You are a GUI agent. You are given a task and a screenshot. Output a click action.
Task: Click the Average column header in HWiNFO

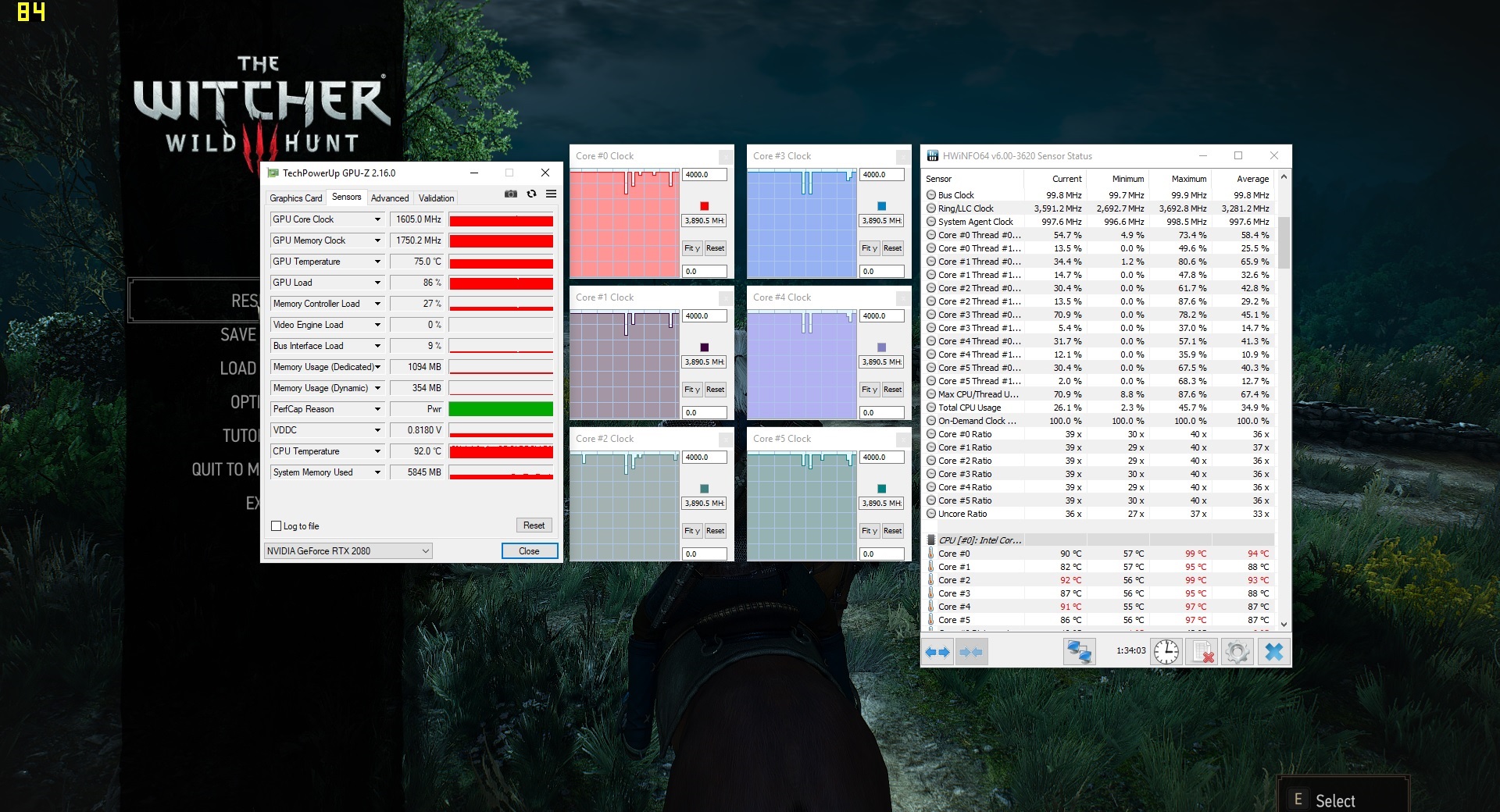point(1242,179)
